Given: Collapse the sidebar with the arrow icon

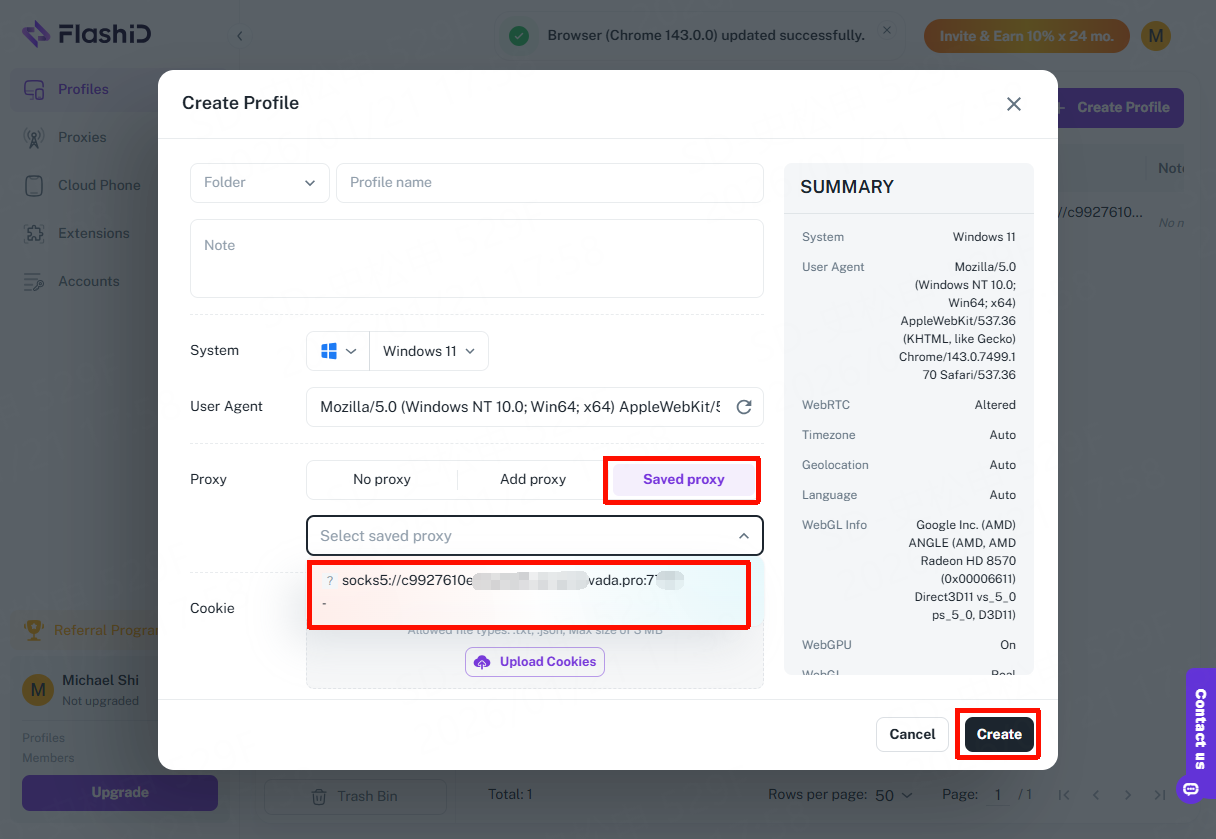Looking at the screenshot, I should point(240,36).
